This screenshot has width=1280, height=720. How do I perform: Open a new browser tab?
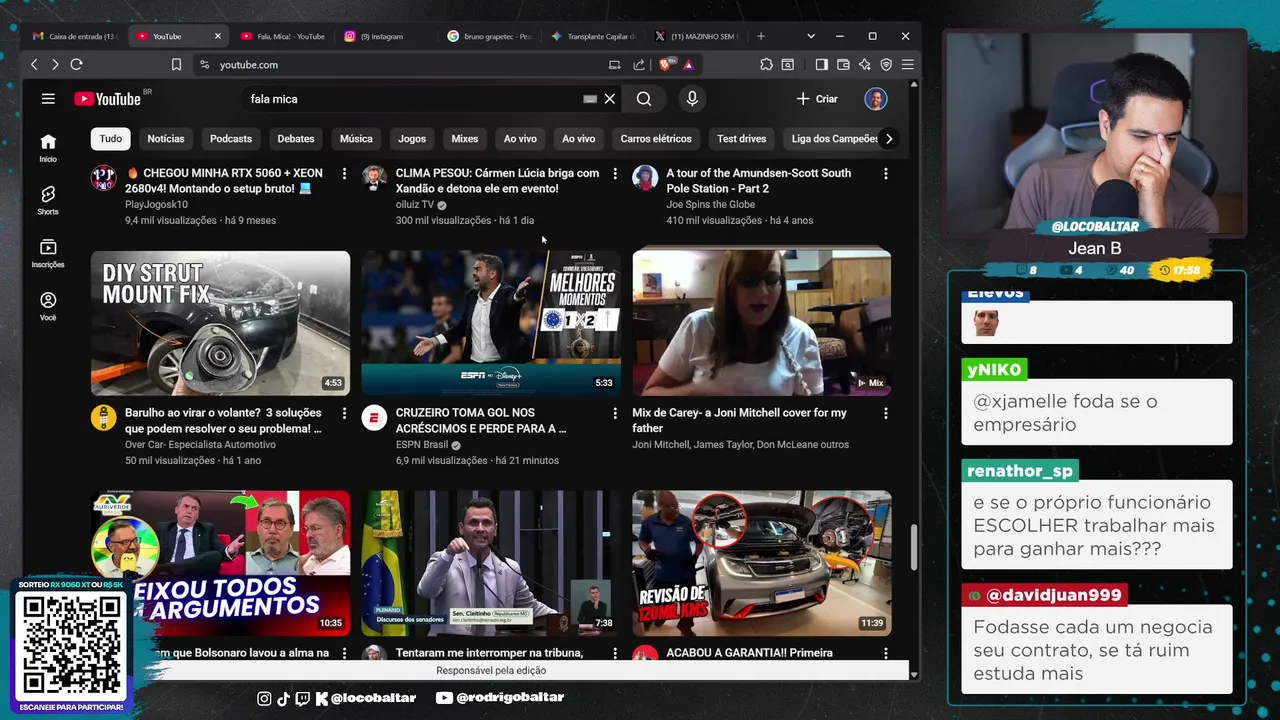[761, 36]
